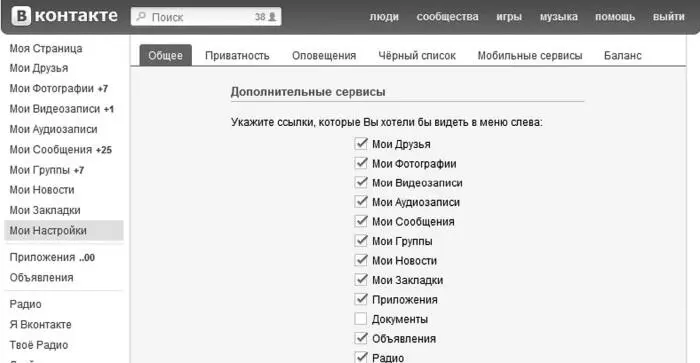Click the Дополнительные сервисы heading
This screenshot has width=700, height=363.
308,92
